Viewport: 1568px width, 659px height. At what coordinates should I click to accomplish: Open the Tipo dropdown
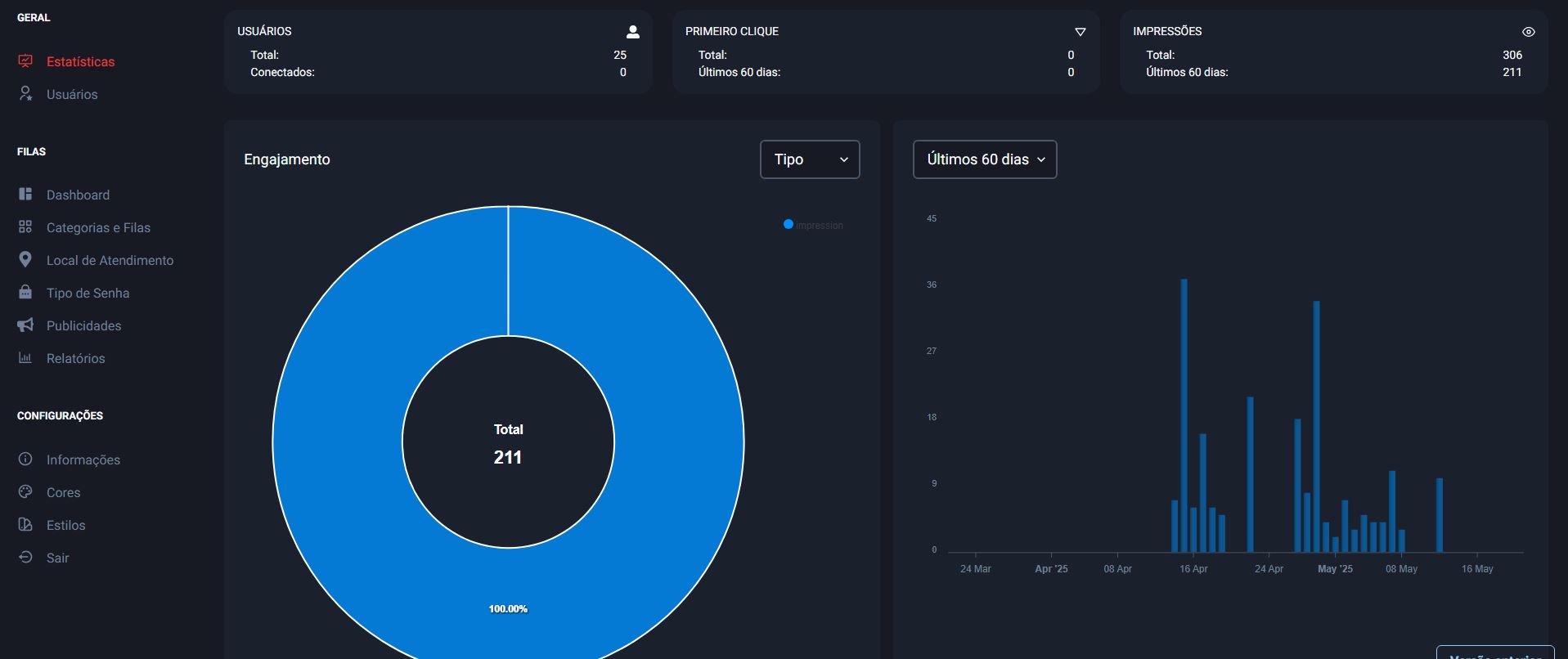809,159
